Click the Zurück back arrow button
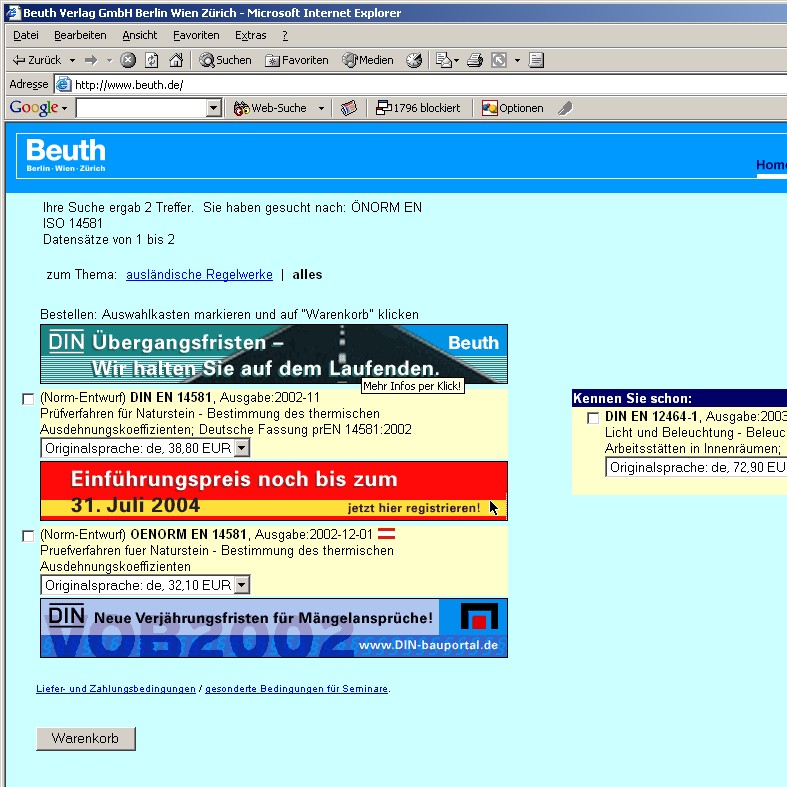This screenshot has width=787, height=787. [x=37, y=60]
